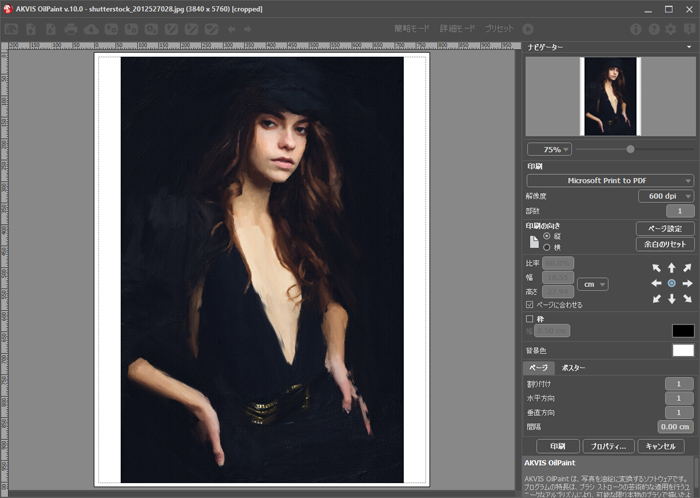This screenshot has width=700, height=498.
Task: Click the load guiding lines icon
Action: point(171,29)
